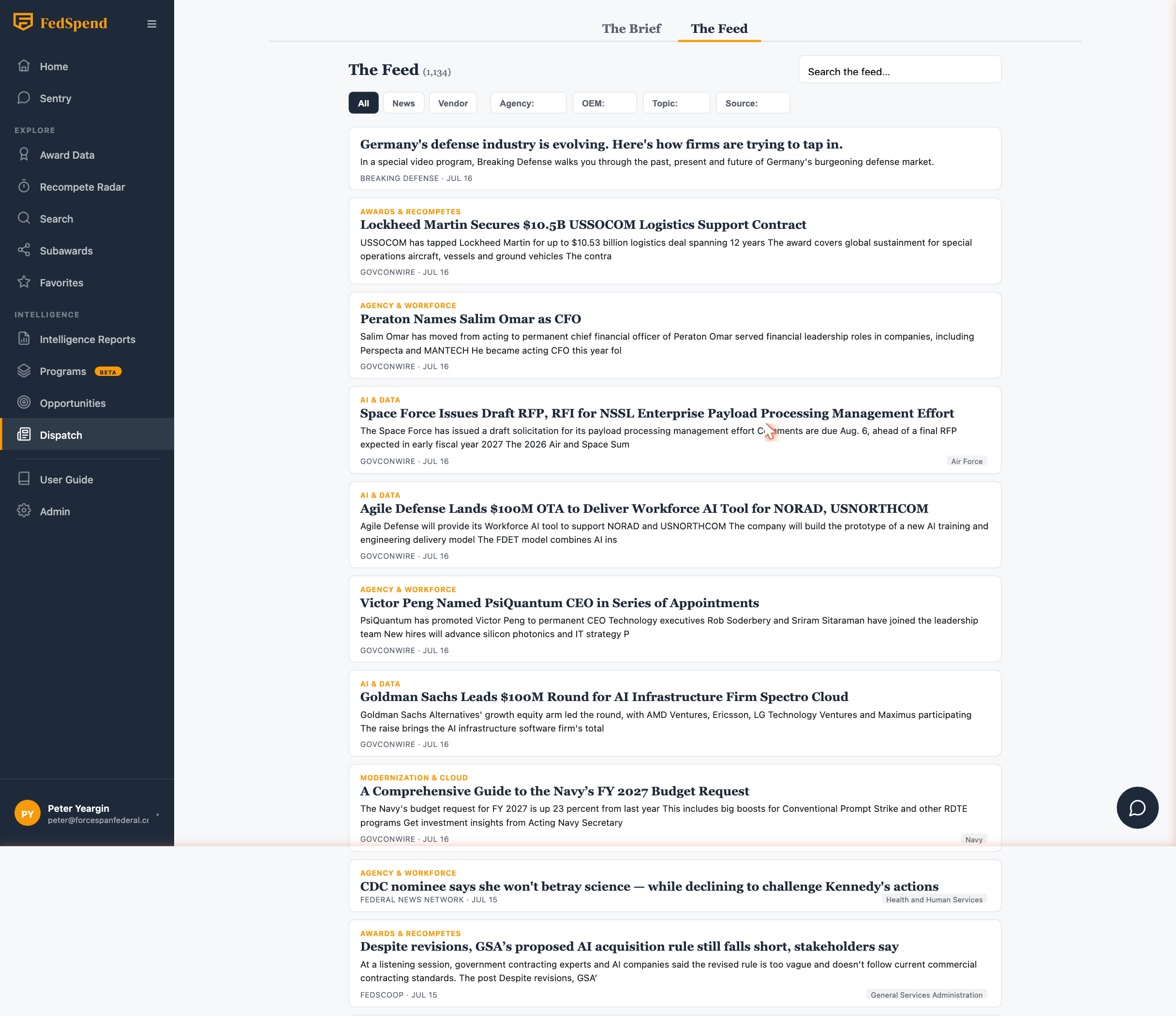Viewport: 1176px width, 1016px height.
Task: Click the Search magnifier icon in sidebar
Action: pos(24,218)
